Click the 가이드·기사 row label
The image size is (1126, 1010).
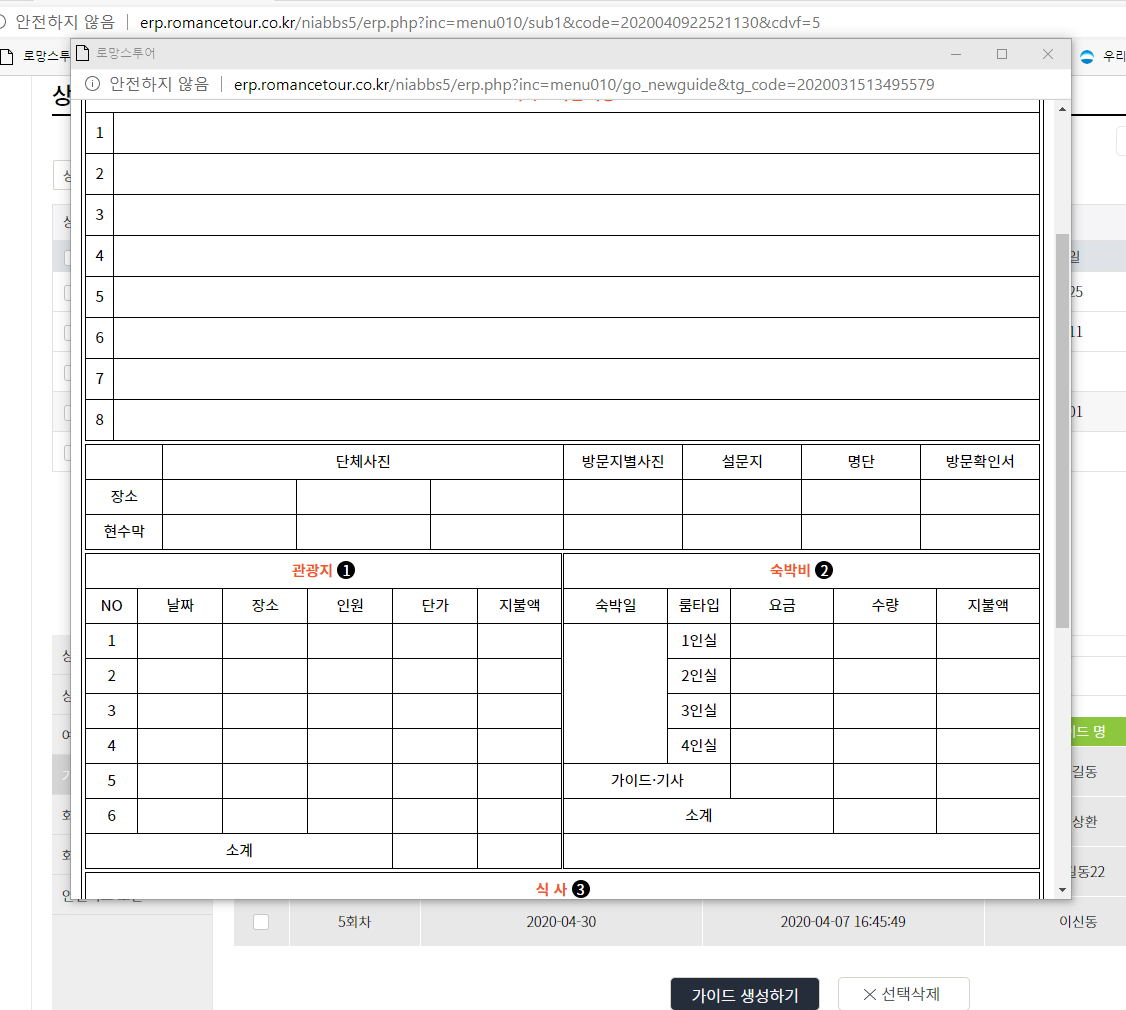pyautogui.click(x=647, y=781)
